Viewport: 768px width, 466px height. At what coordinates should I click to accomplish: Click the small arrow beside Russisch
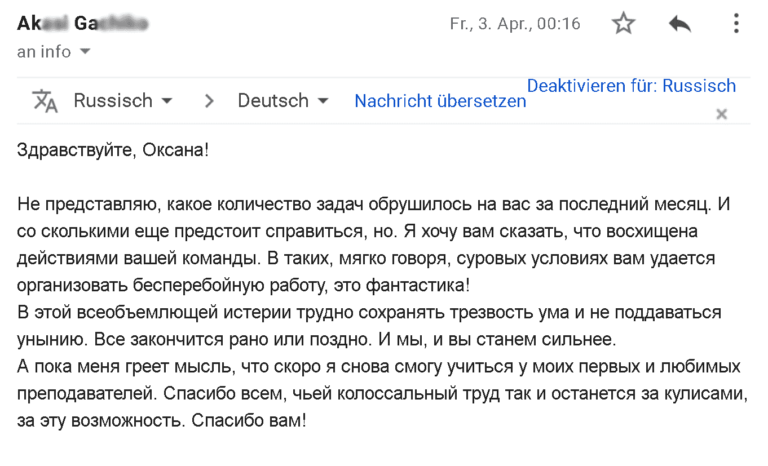(167, 101)
